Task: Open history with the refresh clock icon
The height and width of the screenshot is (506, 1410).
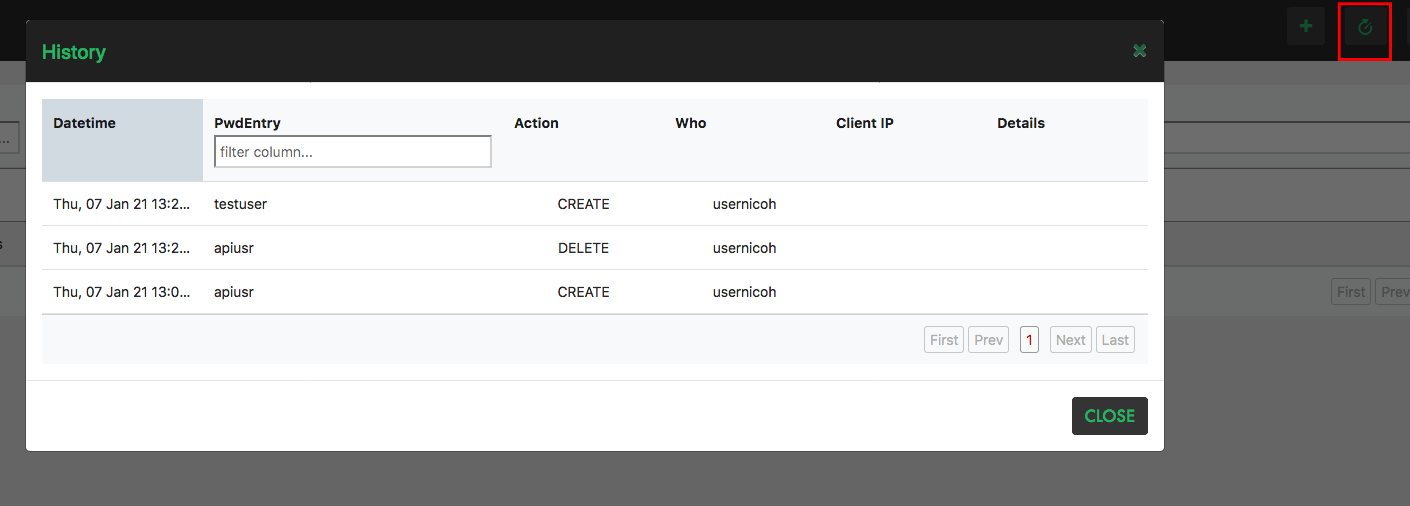Action: [1365, 28]
